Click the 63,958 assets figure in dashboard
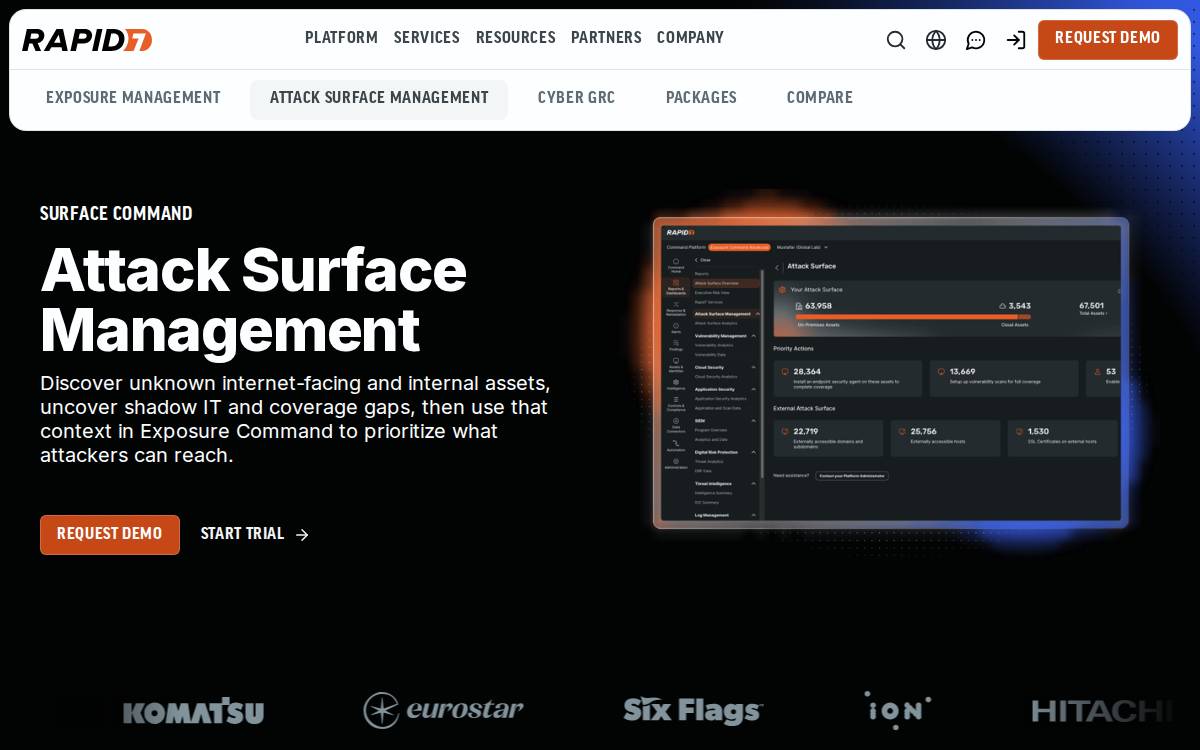The width and height of the screenshot is (1200, 750). (818, 306)
